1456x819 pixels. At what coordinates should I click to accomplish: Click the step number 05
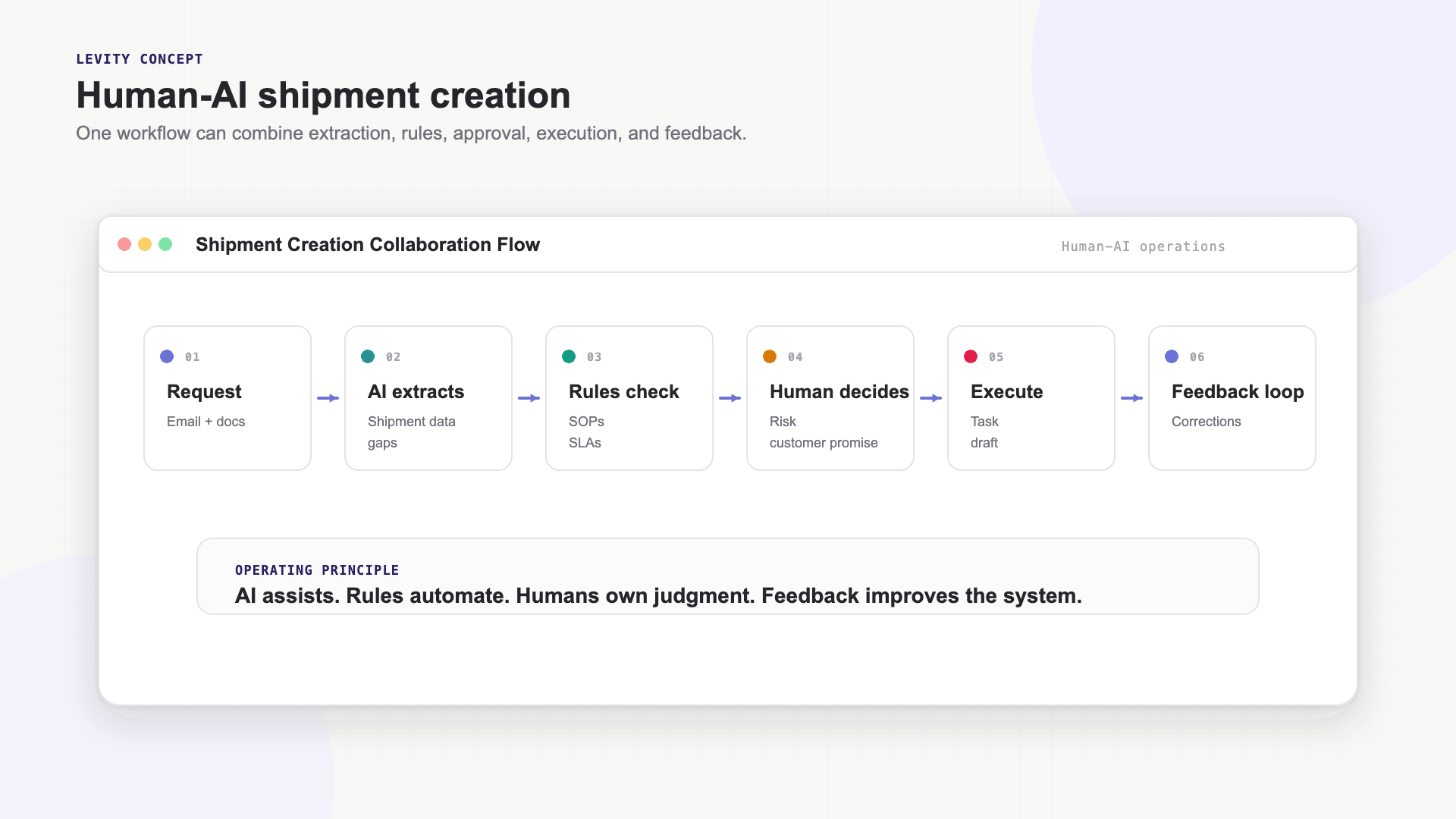point(996,357)
